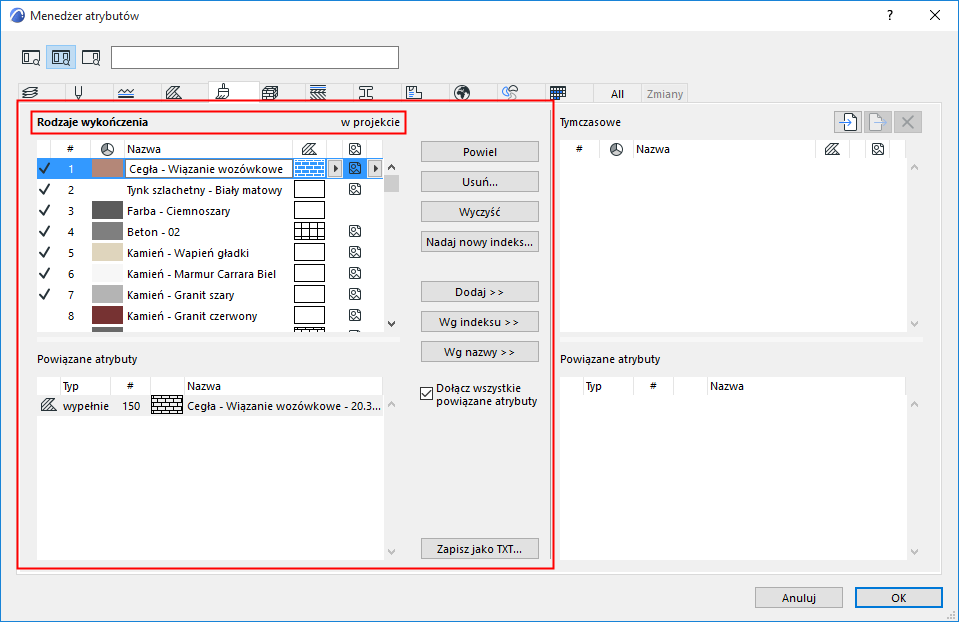This screenshot has height=622, width=959.
Task: Open the Operation Profiles grid tab
Action: click(x=558, y=92)
